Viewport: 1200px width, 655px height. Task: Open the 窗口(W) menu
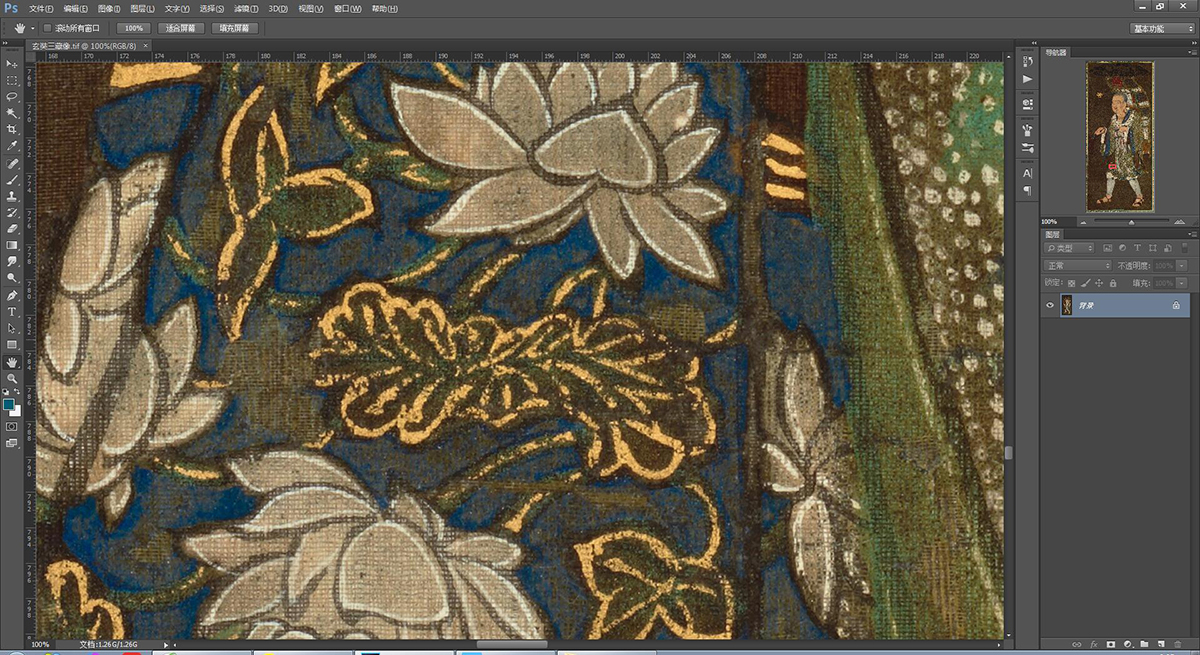(348, 8)
